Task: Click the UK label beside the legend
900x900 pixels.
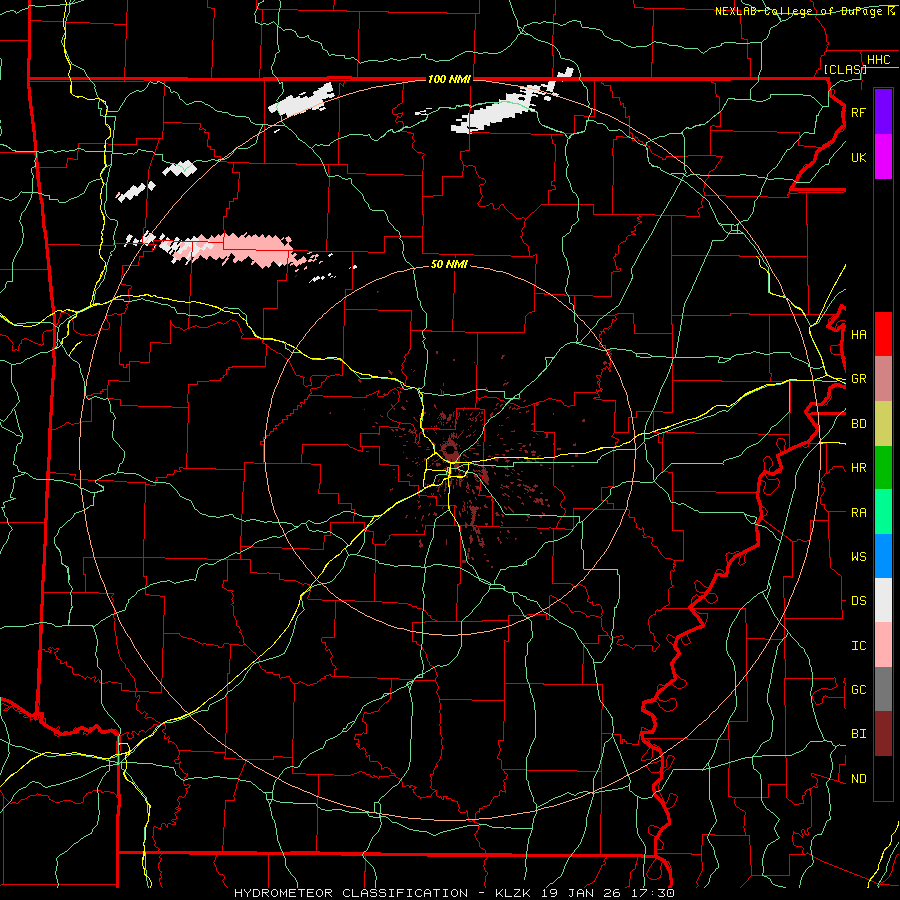Action: tap(858, 157)
